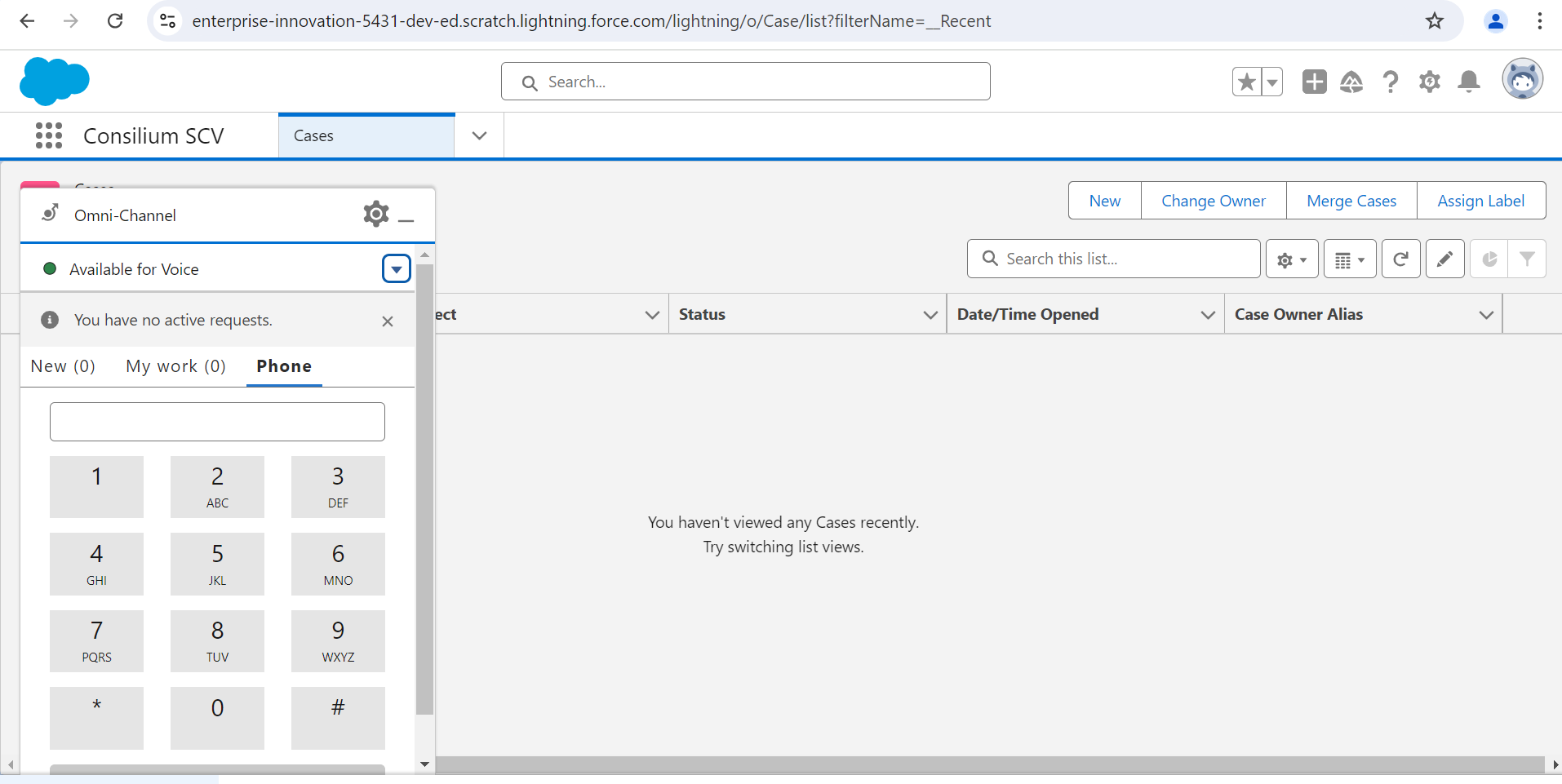1562x784 pixels.
Task: Switch to the New (0) tab
Action: [63, 366]
